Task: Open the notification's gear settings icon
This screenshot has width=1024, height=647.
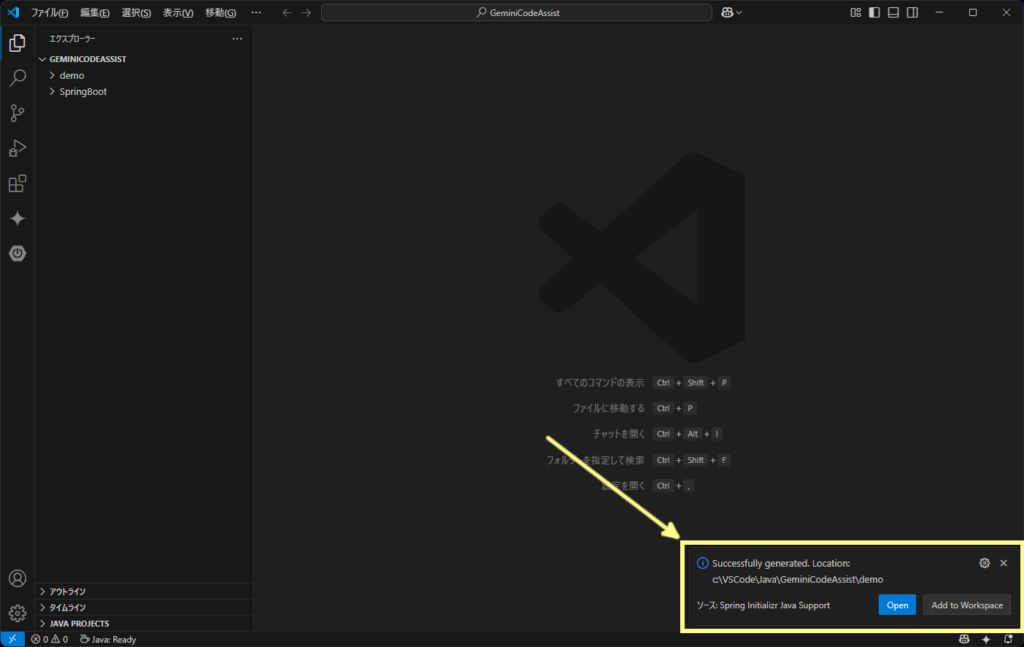Action: [984, 563]
